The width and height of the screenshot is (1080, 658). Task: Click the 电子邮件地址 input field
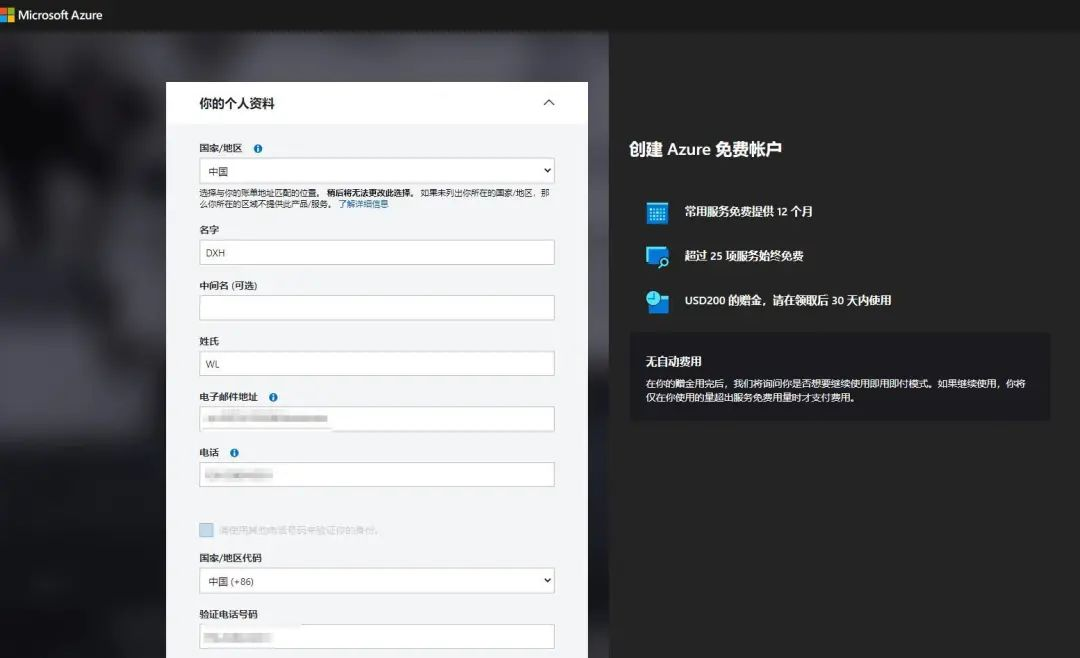[x=377, y=419]
